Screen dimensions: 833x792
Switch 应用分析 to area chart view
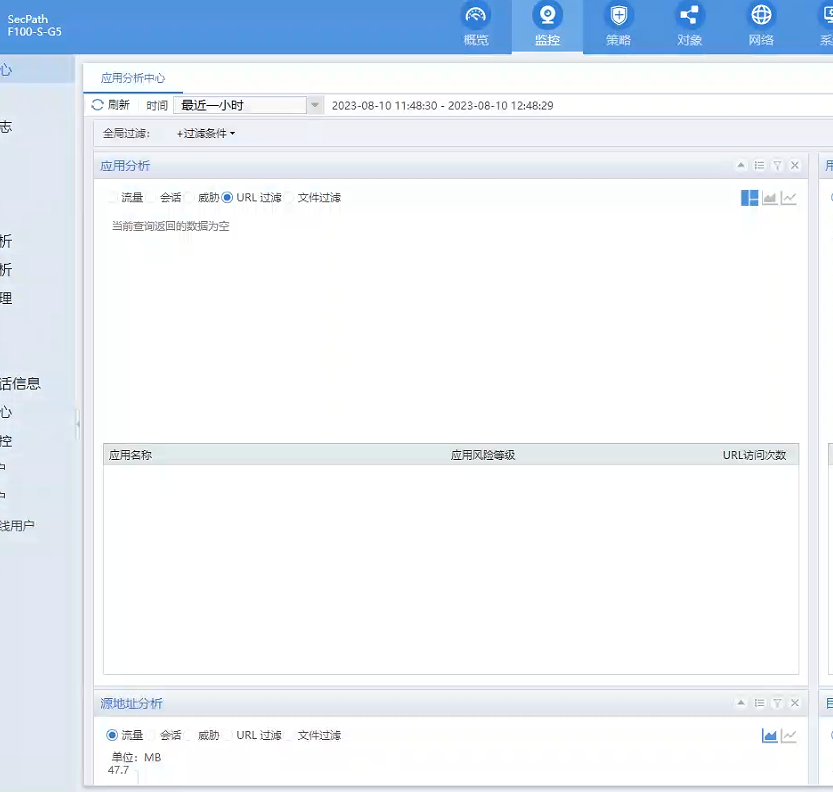click(x=769, y=198)
